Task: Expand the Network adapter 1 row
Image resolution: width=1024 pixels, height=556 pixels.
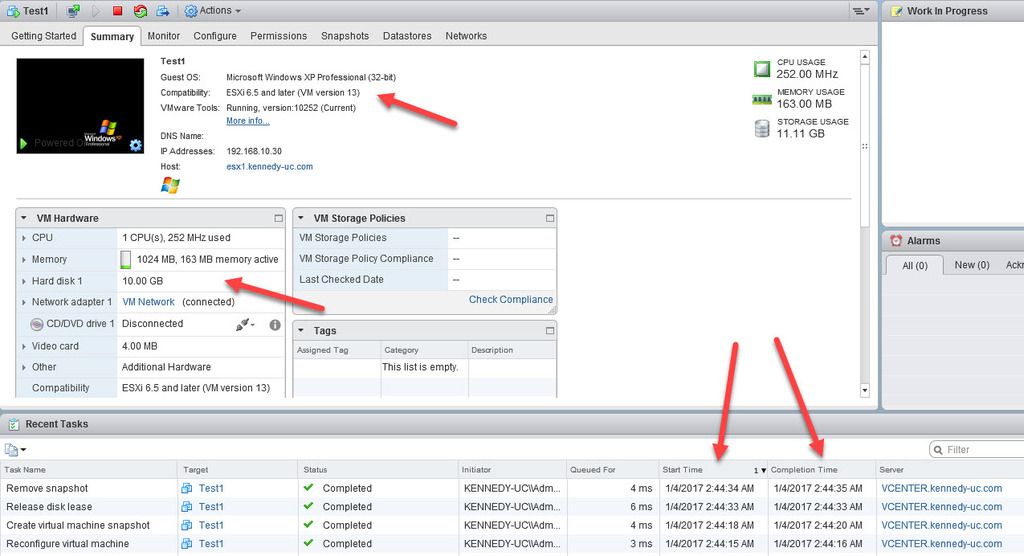Action: click(24, 302)
